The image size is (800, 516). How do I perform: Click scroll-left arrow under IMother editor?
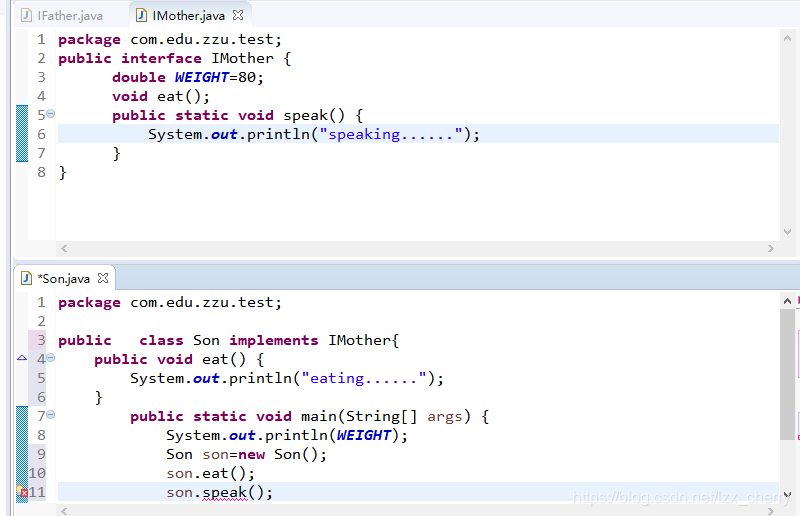coord(64,249)
